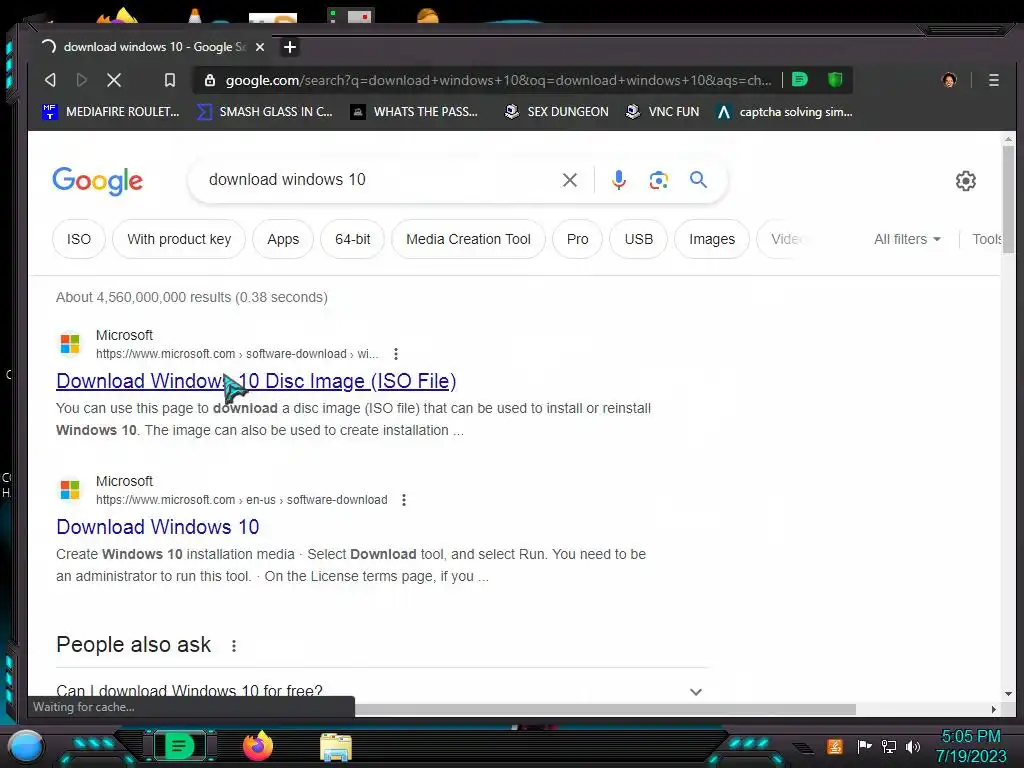Click the scroll right arrow at bottom

pyautogui.click(x=993, y=709)
